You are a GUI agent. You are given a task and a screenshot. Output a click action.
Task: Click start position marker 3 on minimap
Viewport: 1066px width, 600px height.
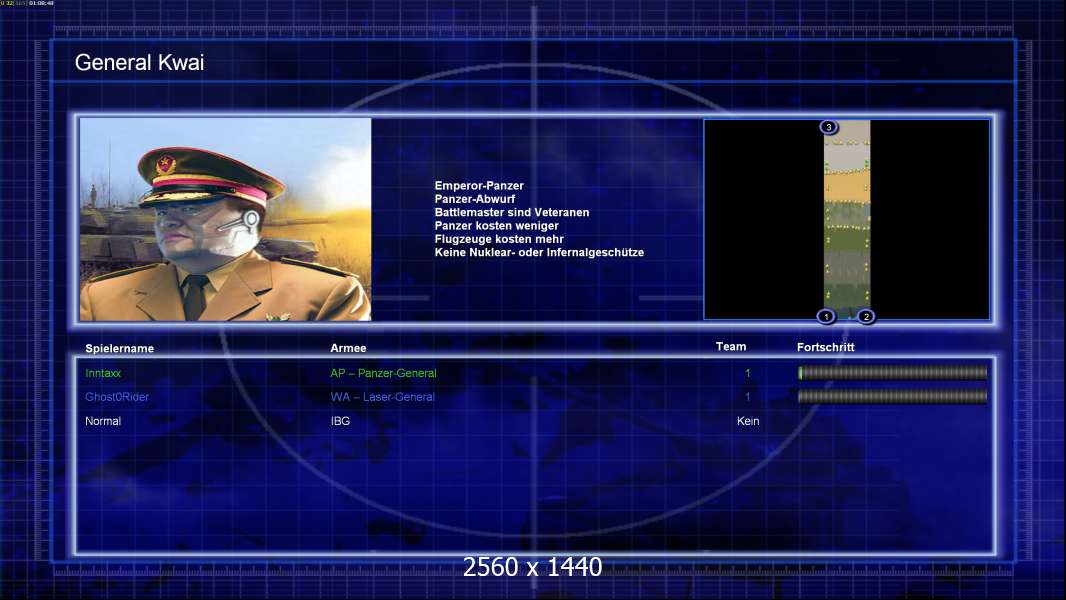coord(828,127)
